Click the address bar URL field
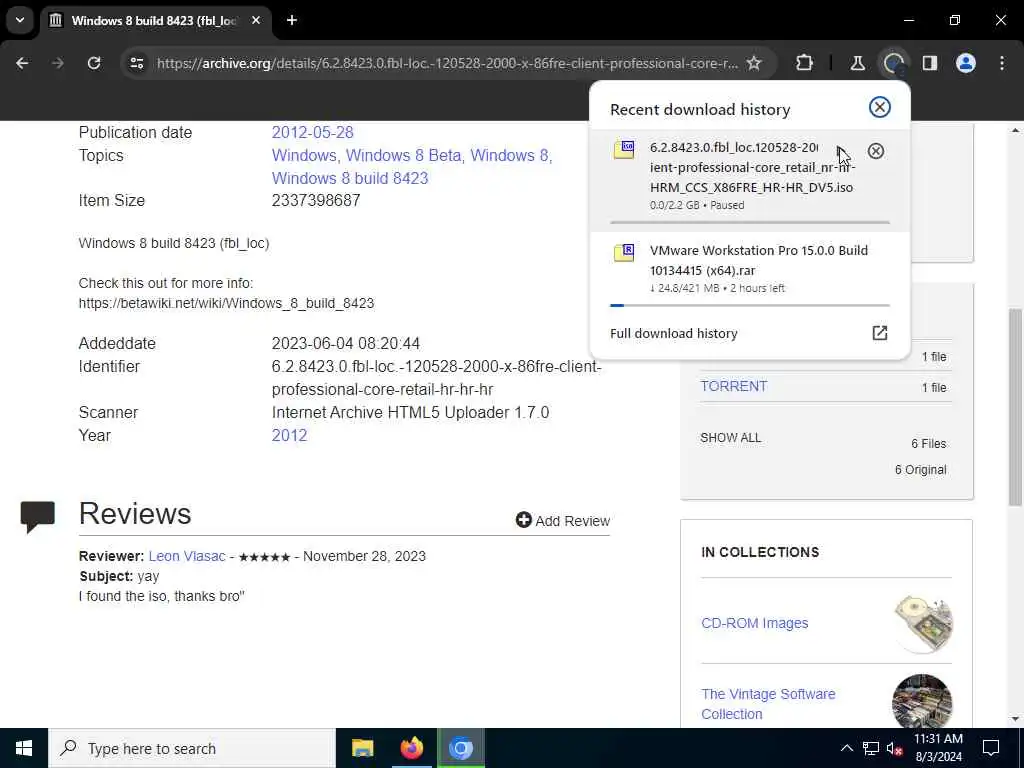Screen dimensions: 1024x768 point(447,63)
